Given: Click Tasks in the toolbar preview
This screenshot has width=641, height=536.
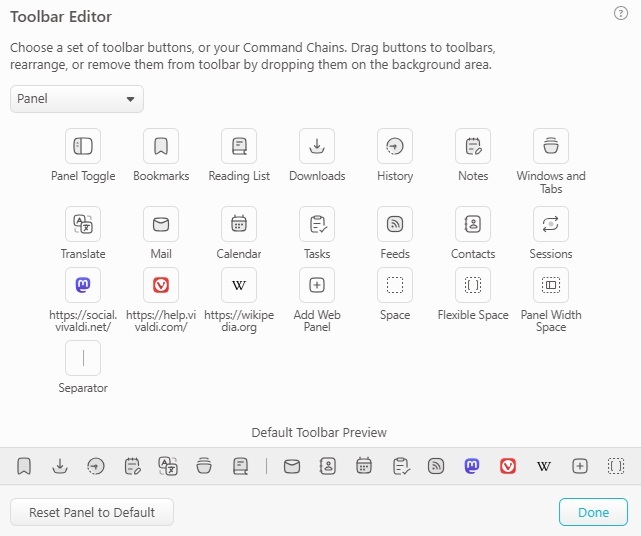Looking at the screenshot, I should tap(400, 466).
